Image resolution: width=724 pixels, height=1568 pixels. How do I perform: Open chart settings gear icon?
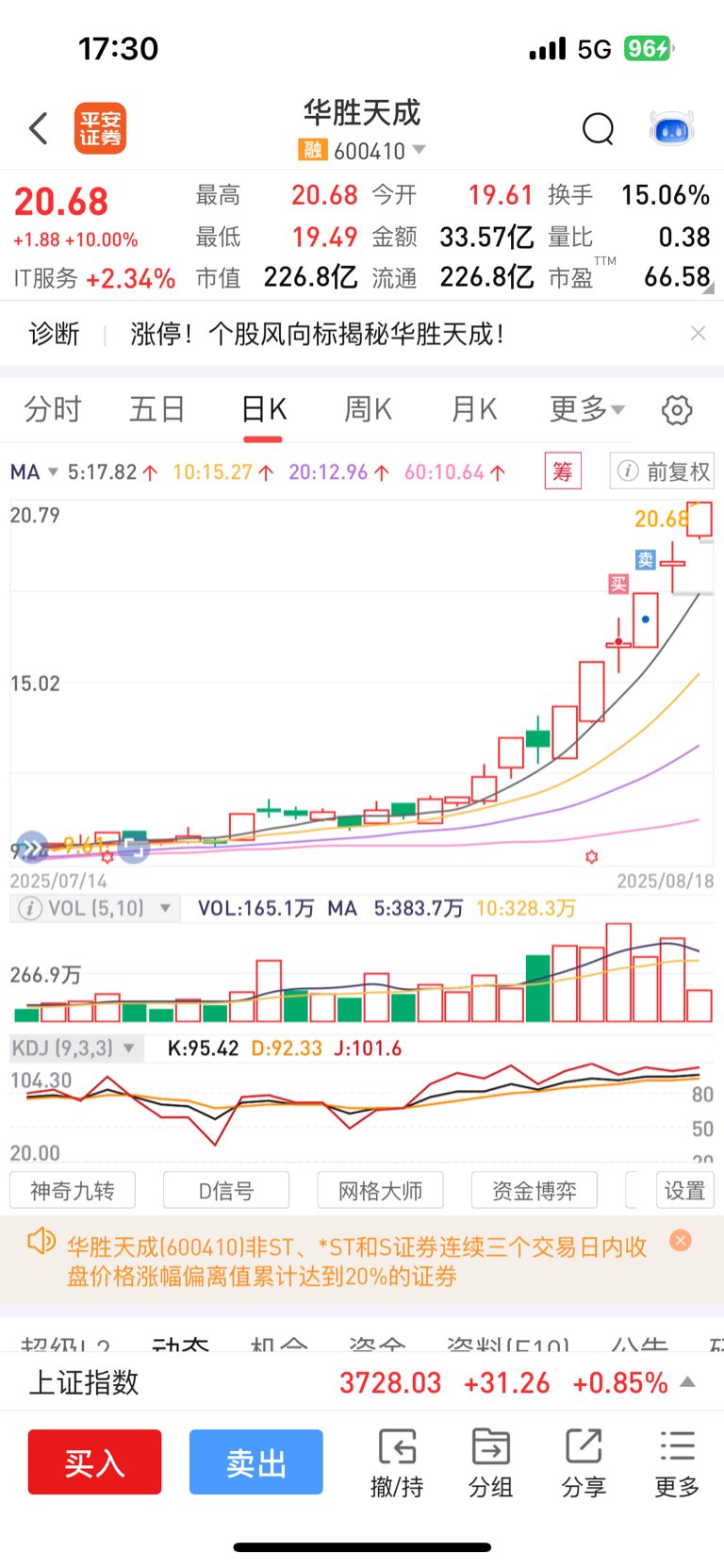[x=677, y=410]
